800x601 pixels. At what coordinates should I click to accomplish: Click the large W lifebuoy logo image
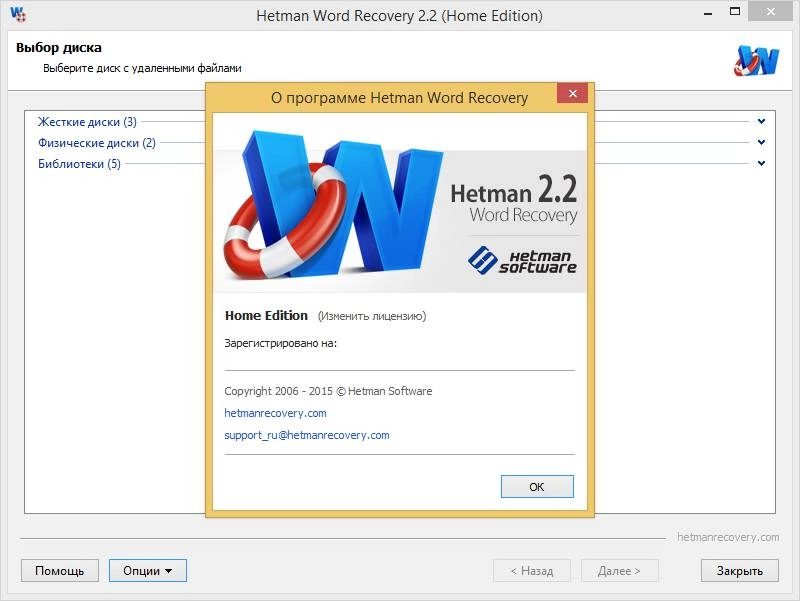point(333,206)
